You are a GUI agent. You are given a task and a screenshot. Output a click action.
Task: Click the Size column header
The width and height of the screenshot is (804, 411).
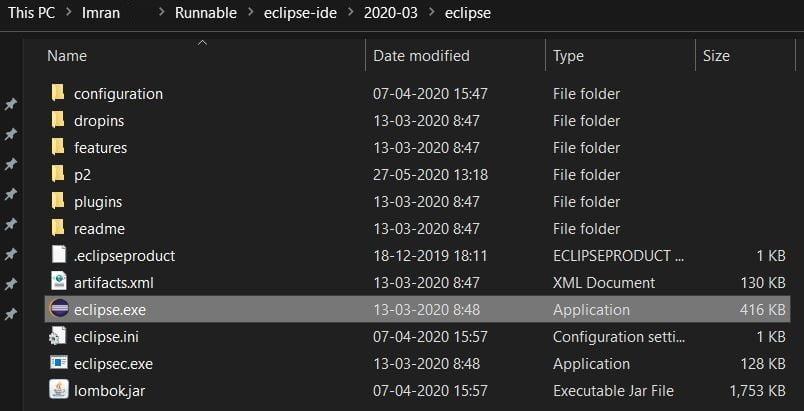pos(716,56)
